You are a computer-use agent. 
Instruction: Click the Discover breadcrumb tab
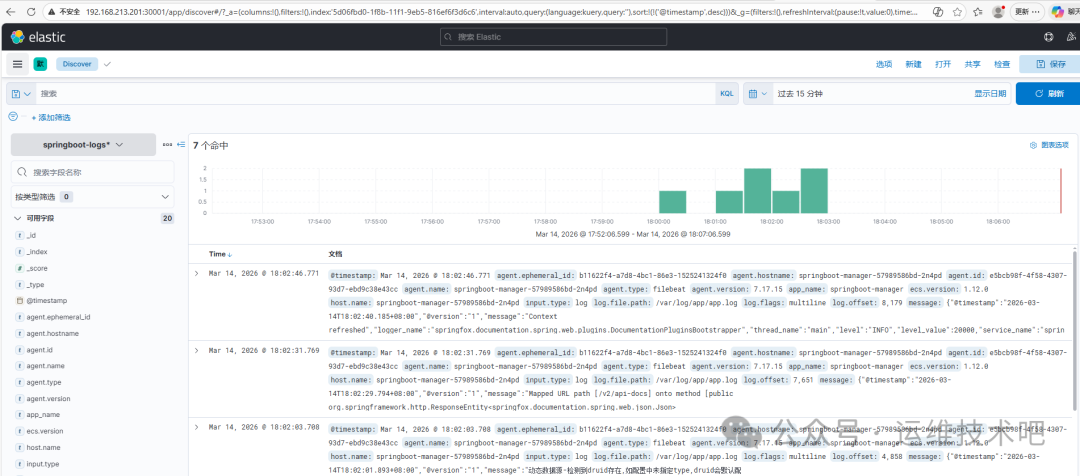point(77,64)
